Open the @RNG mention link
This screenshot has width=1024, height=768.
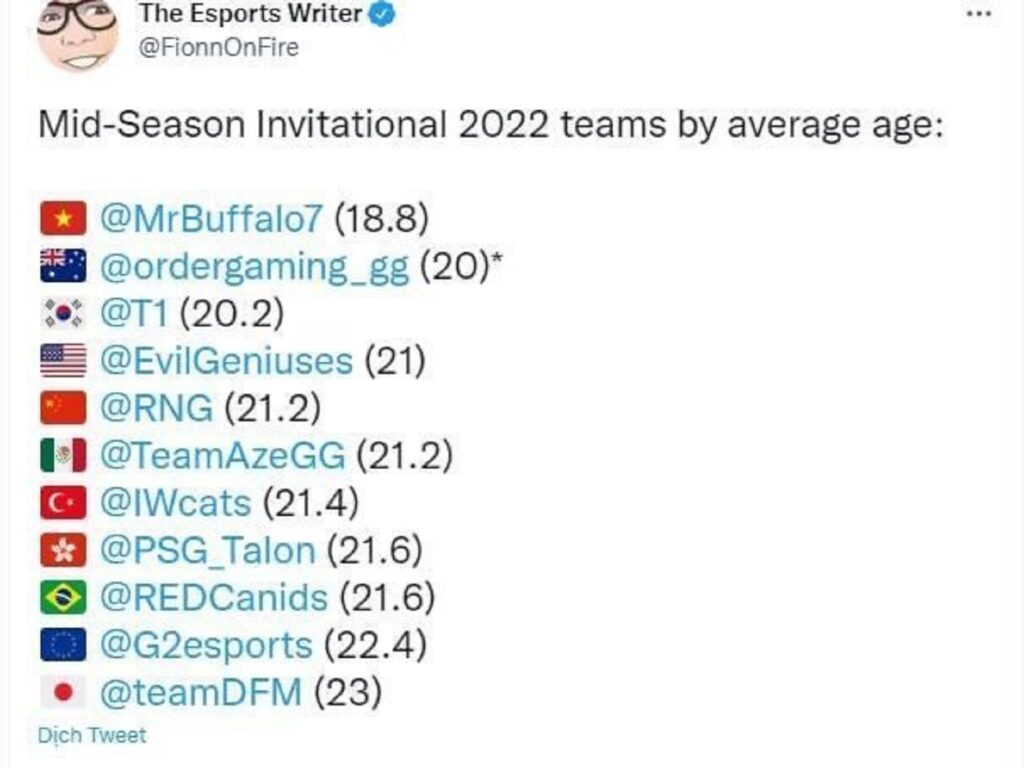pos(156,409)
